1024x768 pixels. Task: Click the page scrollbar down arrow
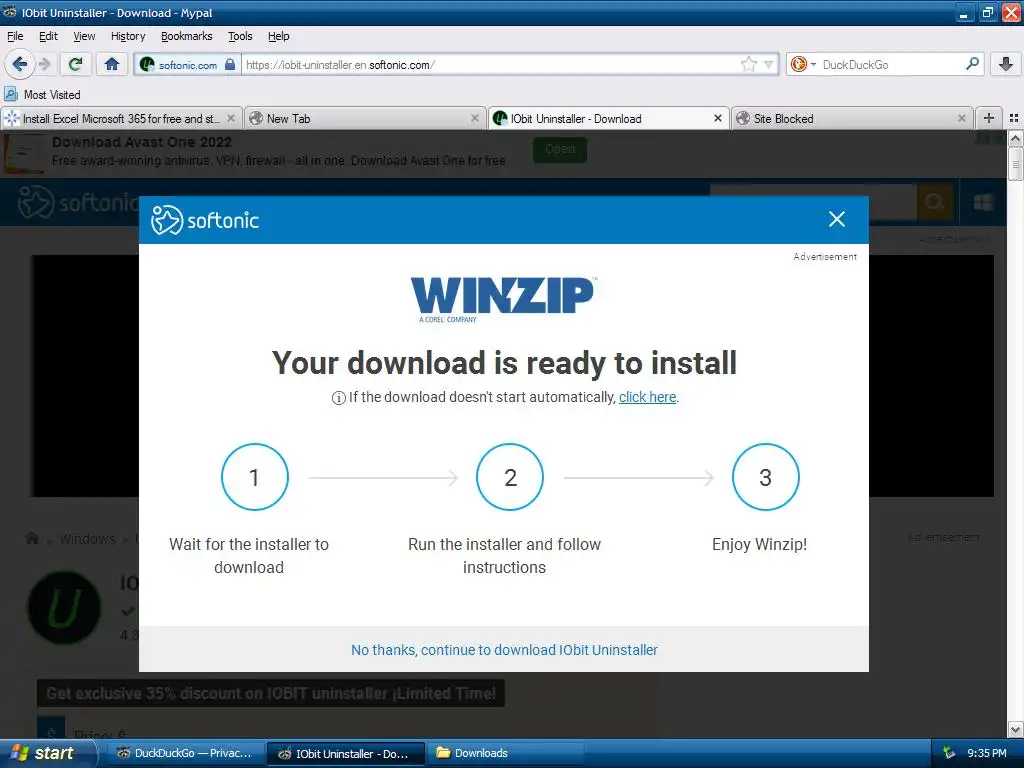1016,729
